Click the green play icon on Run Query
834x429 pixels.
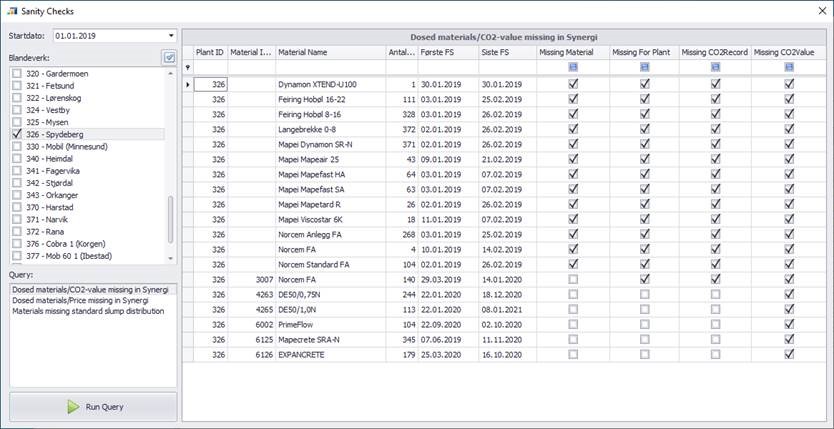click(x=73, y=407)
